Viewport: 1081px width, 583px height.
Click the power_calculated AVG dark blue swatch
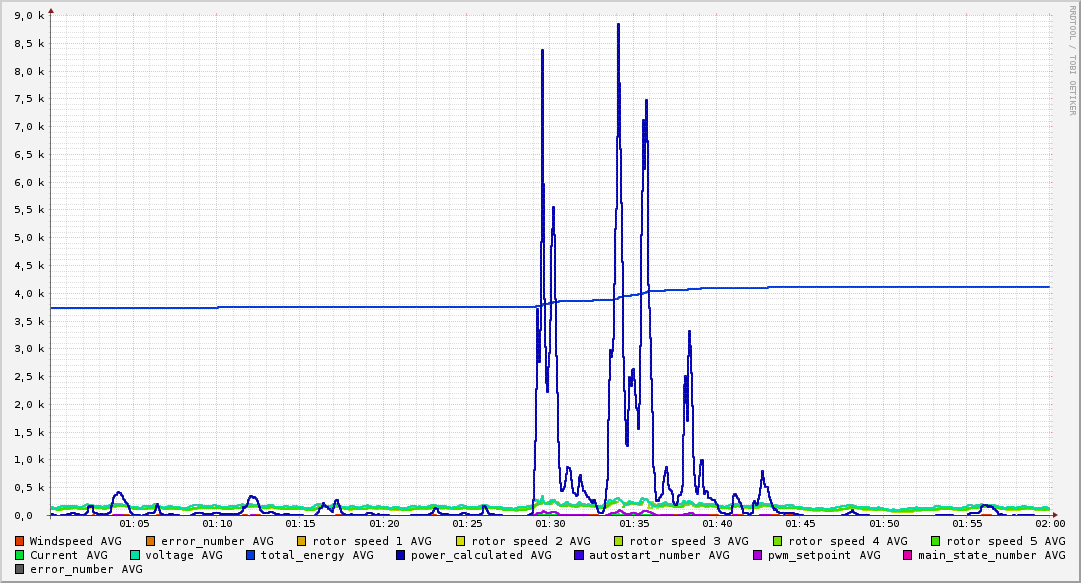(401, 555)
